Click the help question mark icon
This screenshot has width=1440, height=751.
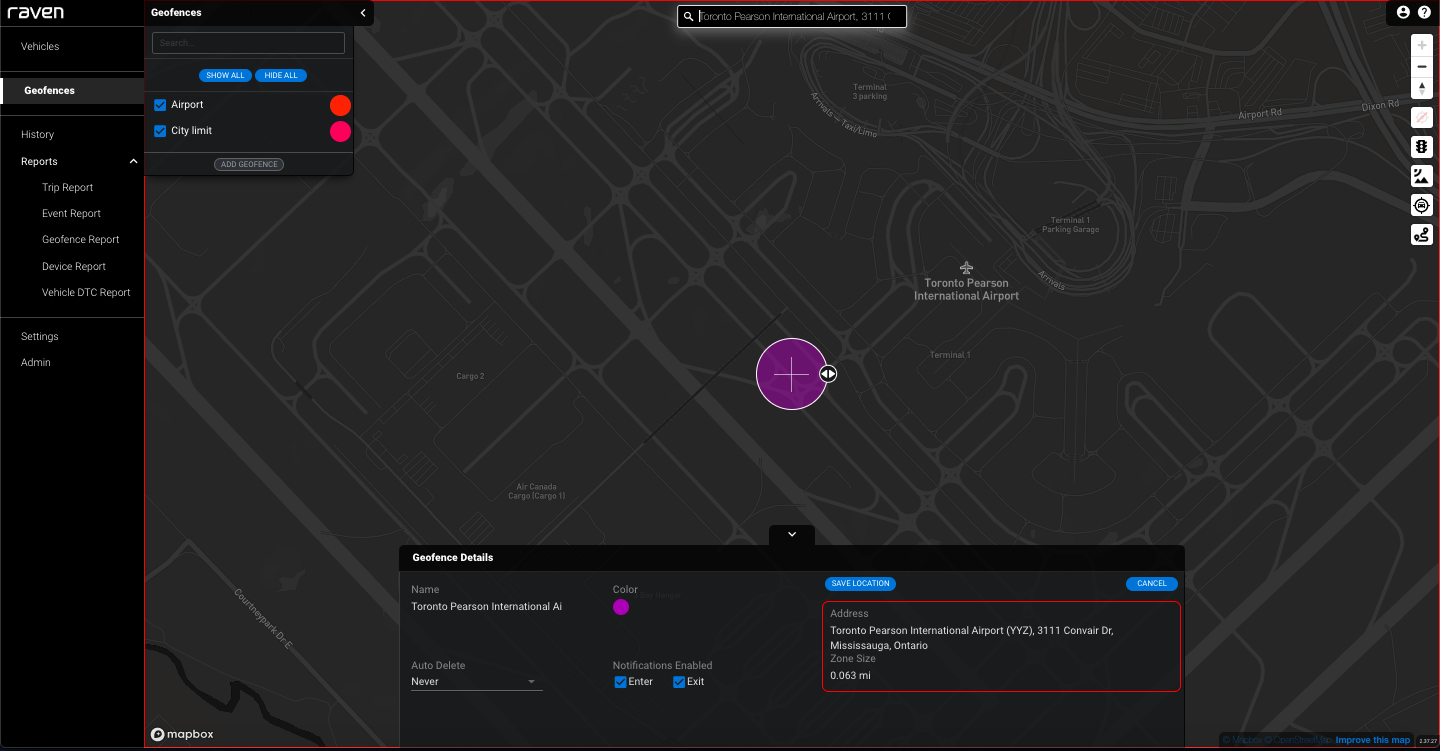pos(1424,13)
